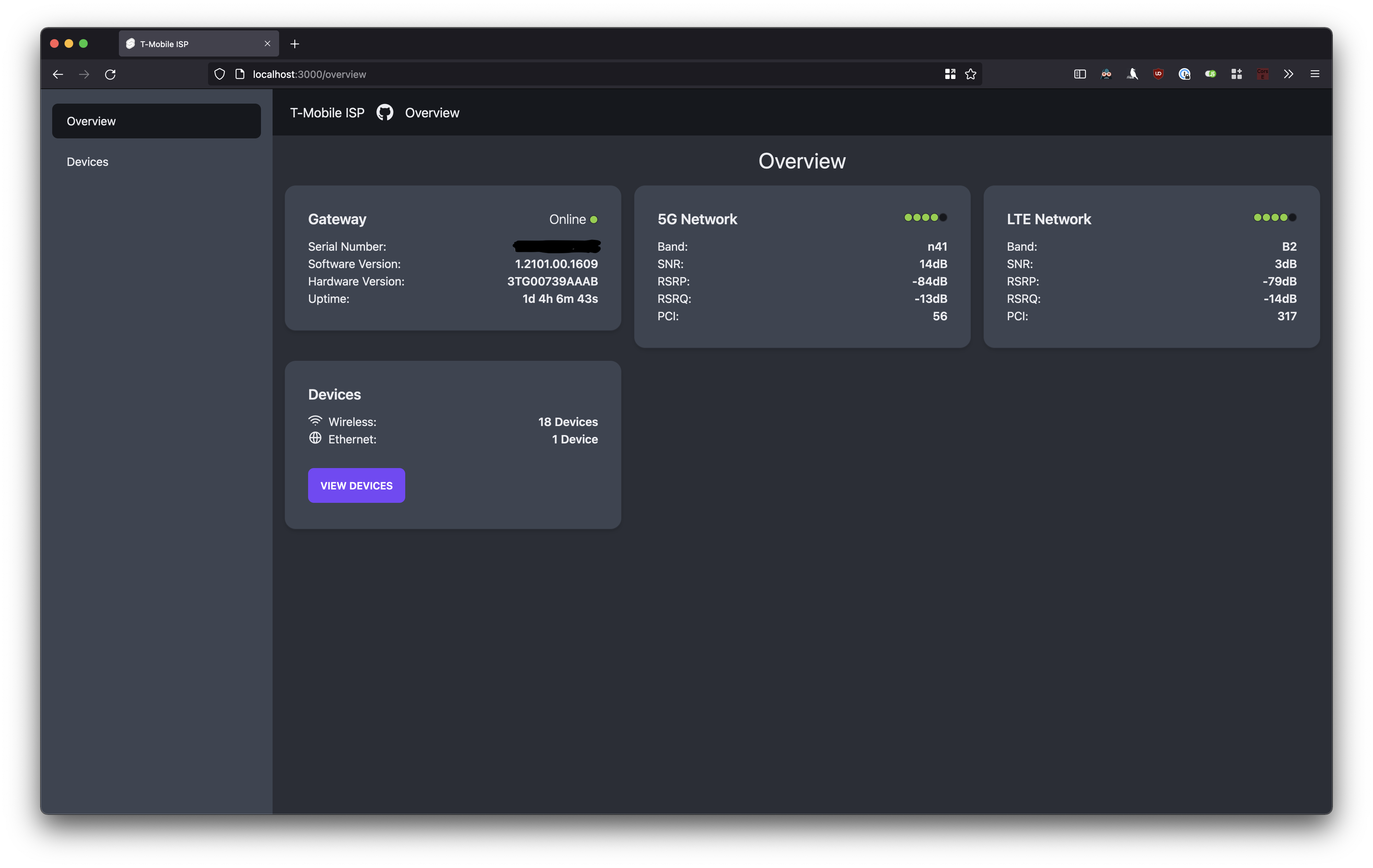
Task: Click the Dark Reader extension icon
Action: (x=1106, y=74)
